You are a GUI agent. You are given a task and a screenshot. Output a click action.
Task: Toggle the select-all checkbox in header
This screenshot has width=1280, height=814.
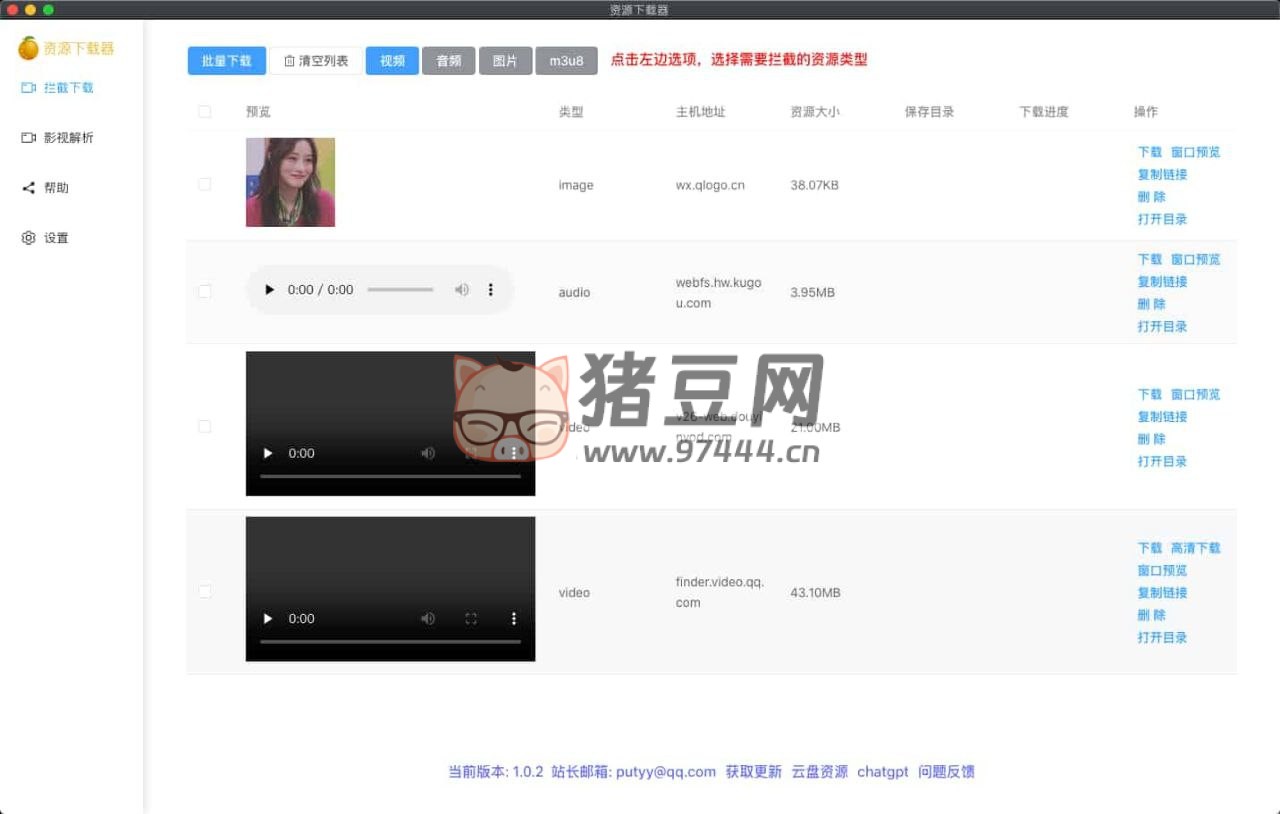click(x=205, y=112)
